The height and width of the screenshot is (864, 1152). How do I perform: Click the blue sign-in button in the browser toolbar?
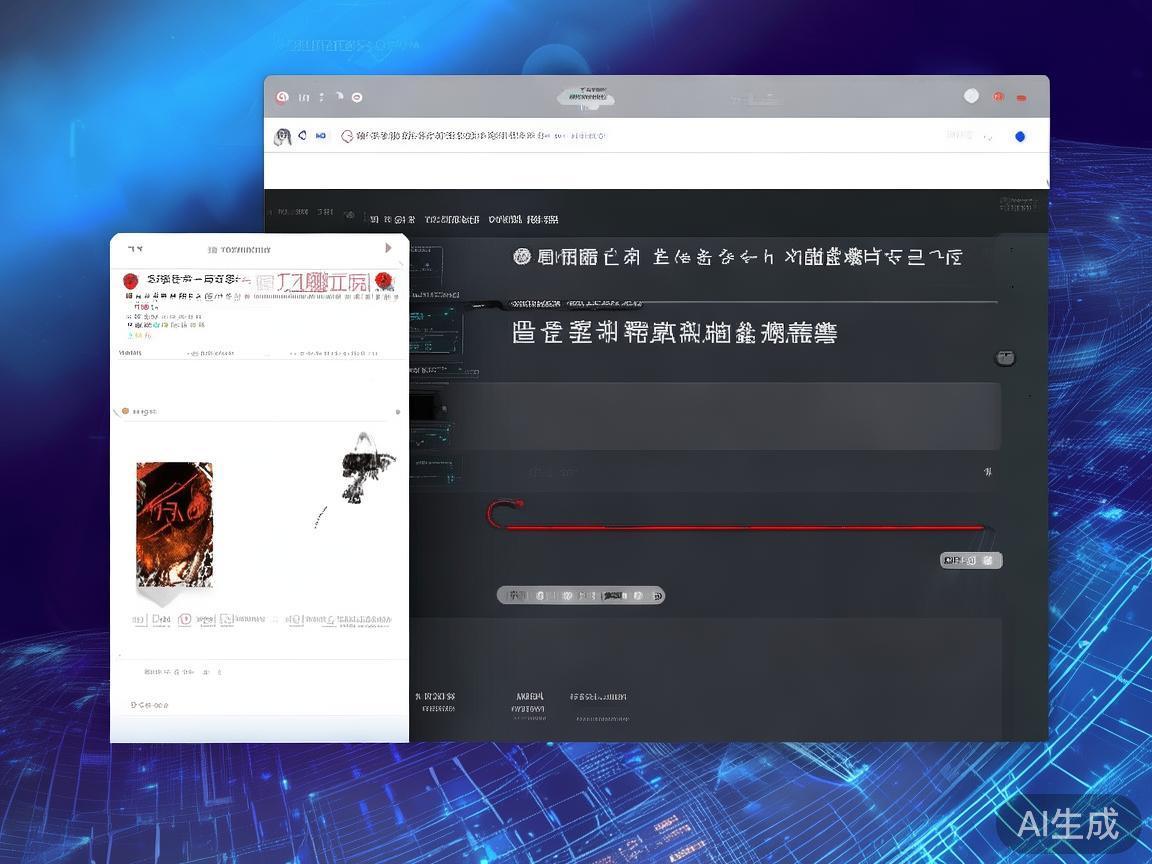click(1020, 136)
